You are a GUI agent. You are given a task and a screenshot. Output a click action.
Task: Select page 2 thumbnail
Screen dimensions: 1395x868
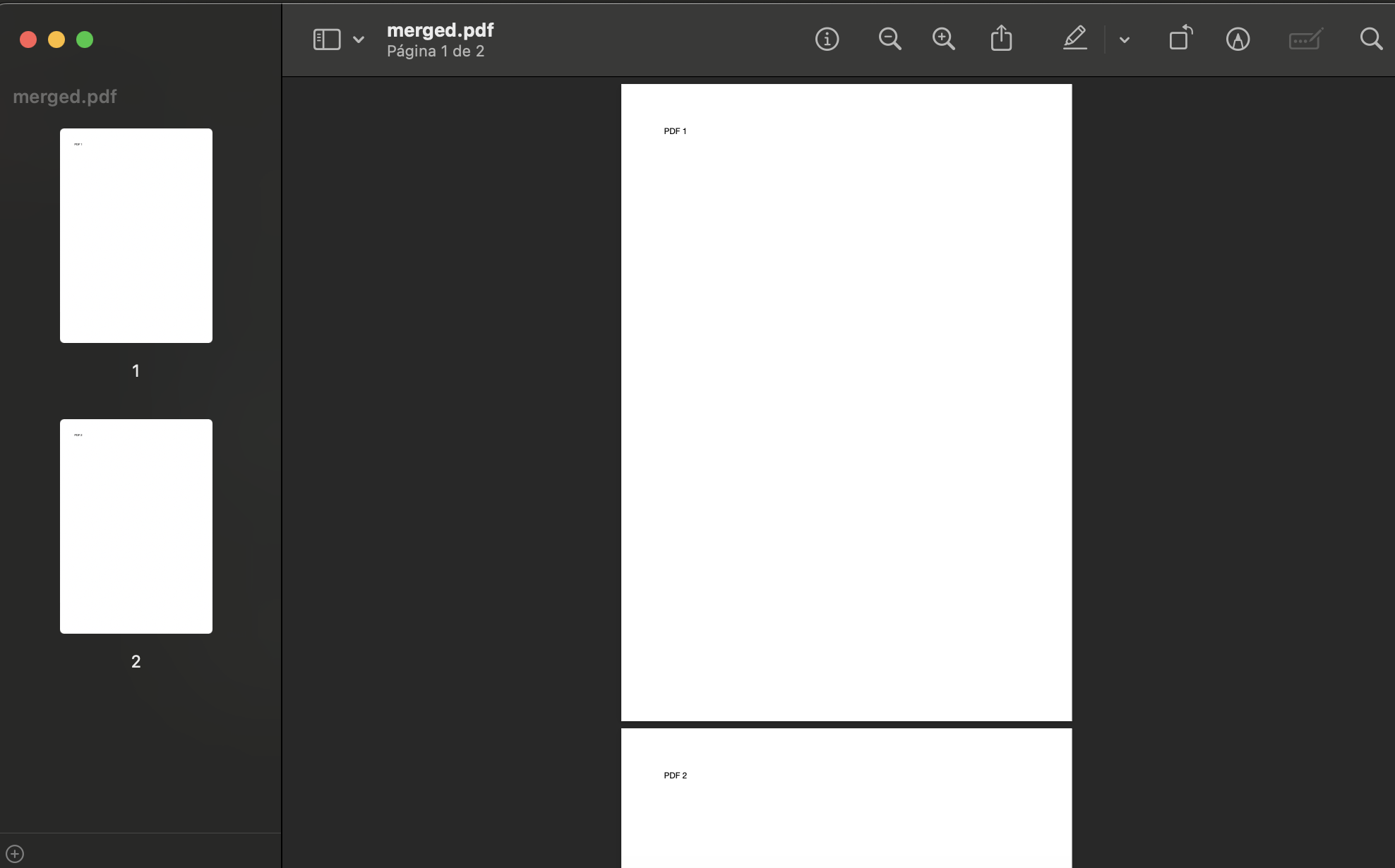pyautogui.click(x=135, y=525)
